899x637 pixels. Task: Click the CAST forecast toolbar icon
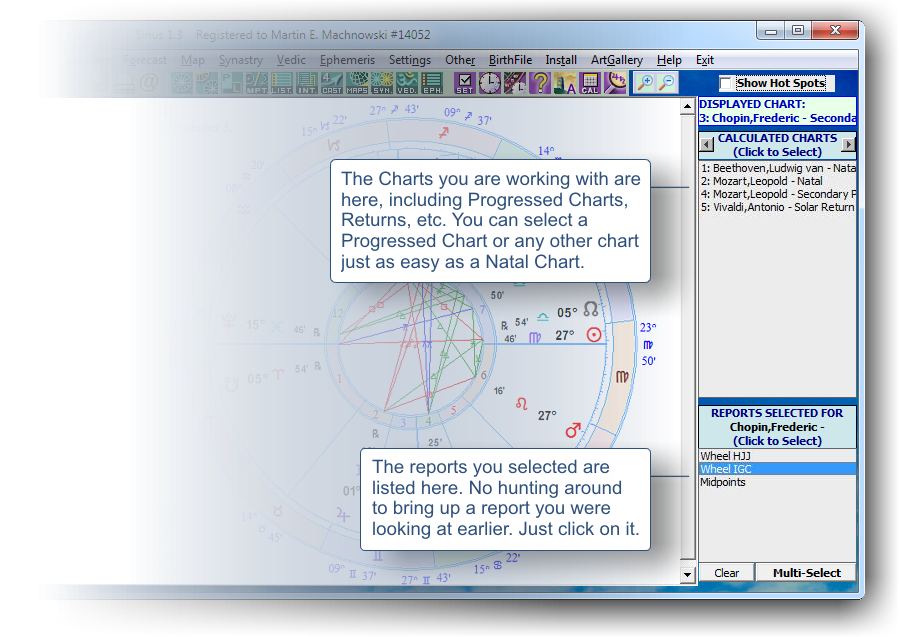click(x=331, y=83)
